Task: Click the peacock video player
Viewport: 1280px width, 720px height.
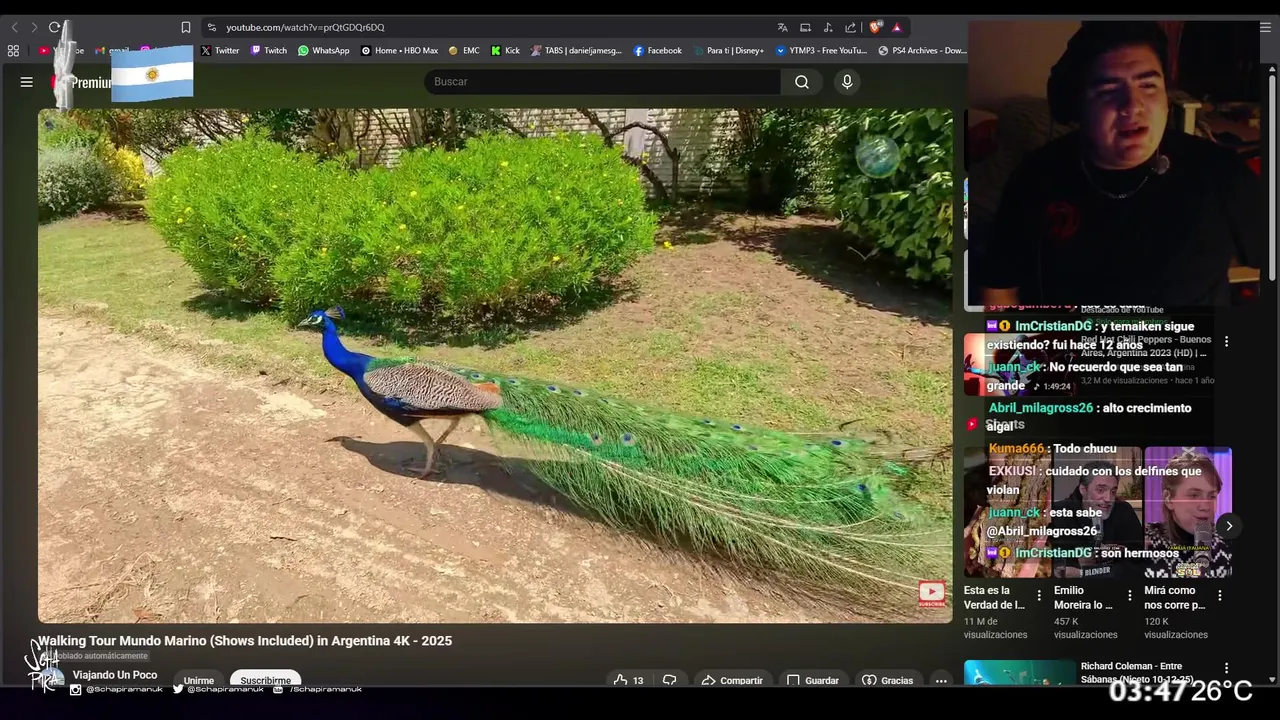Action: [x=495, y=366]
